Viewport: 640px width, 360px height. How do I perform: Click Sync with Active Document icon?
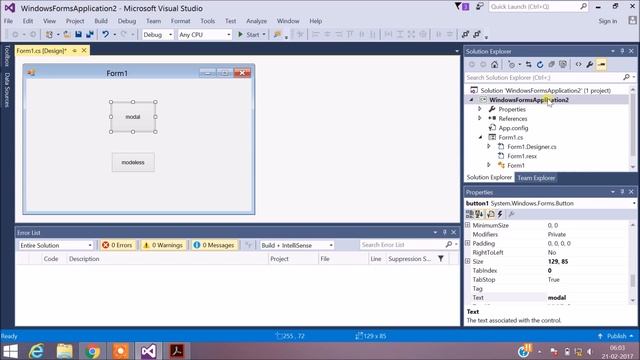(529, 64)
